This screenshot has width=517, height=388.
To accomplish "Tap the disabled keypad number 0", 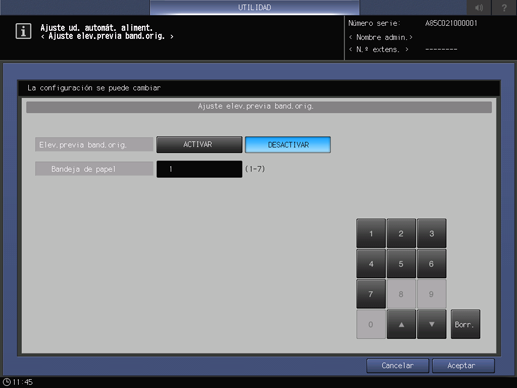I will [371, 324].
